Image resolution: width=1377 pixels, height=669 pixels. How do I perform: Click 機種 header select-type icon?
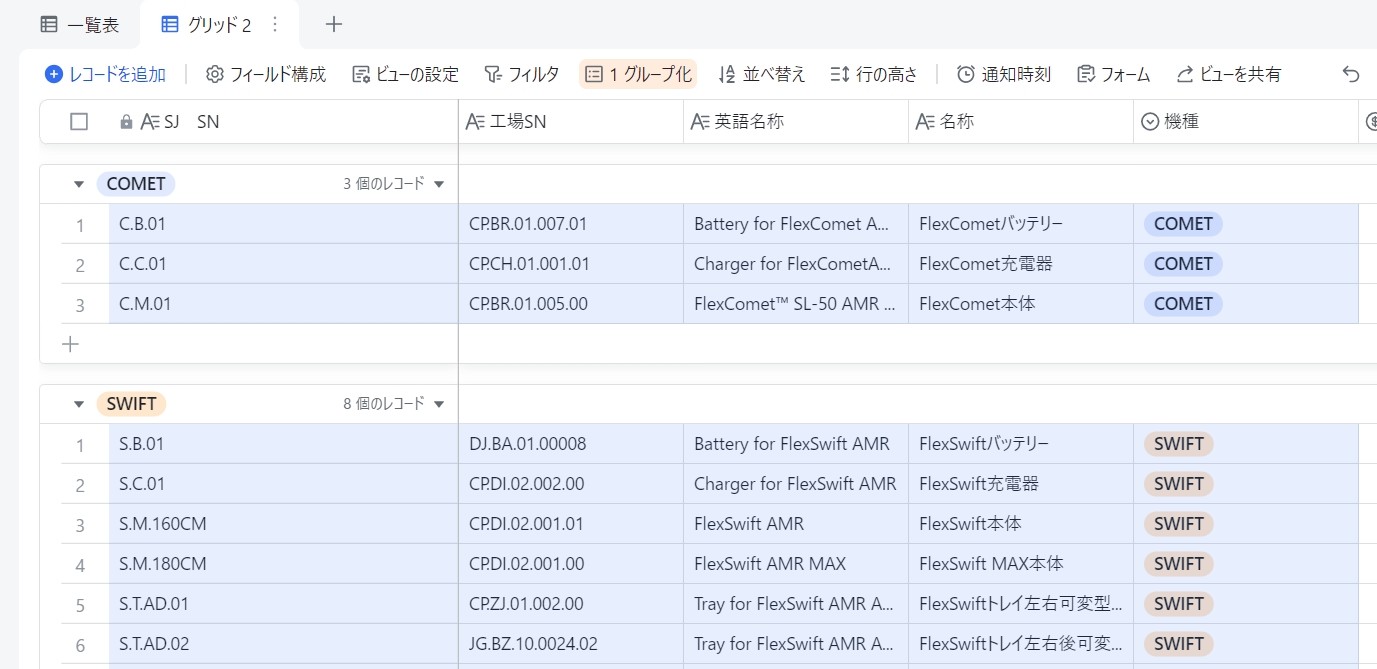pos(1150,122)
